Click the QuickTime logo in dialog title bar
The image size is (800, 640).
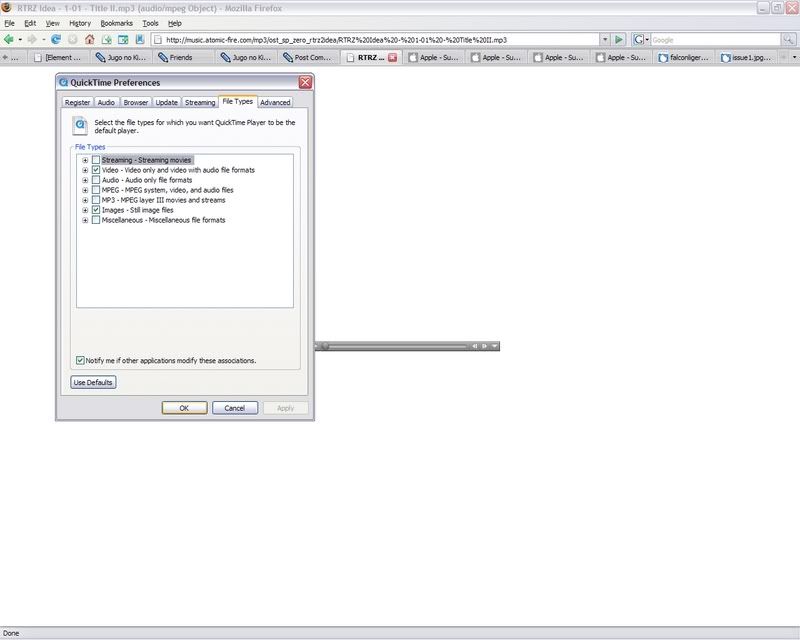click(63, 82)
